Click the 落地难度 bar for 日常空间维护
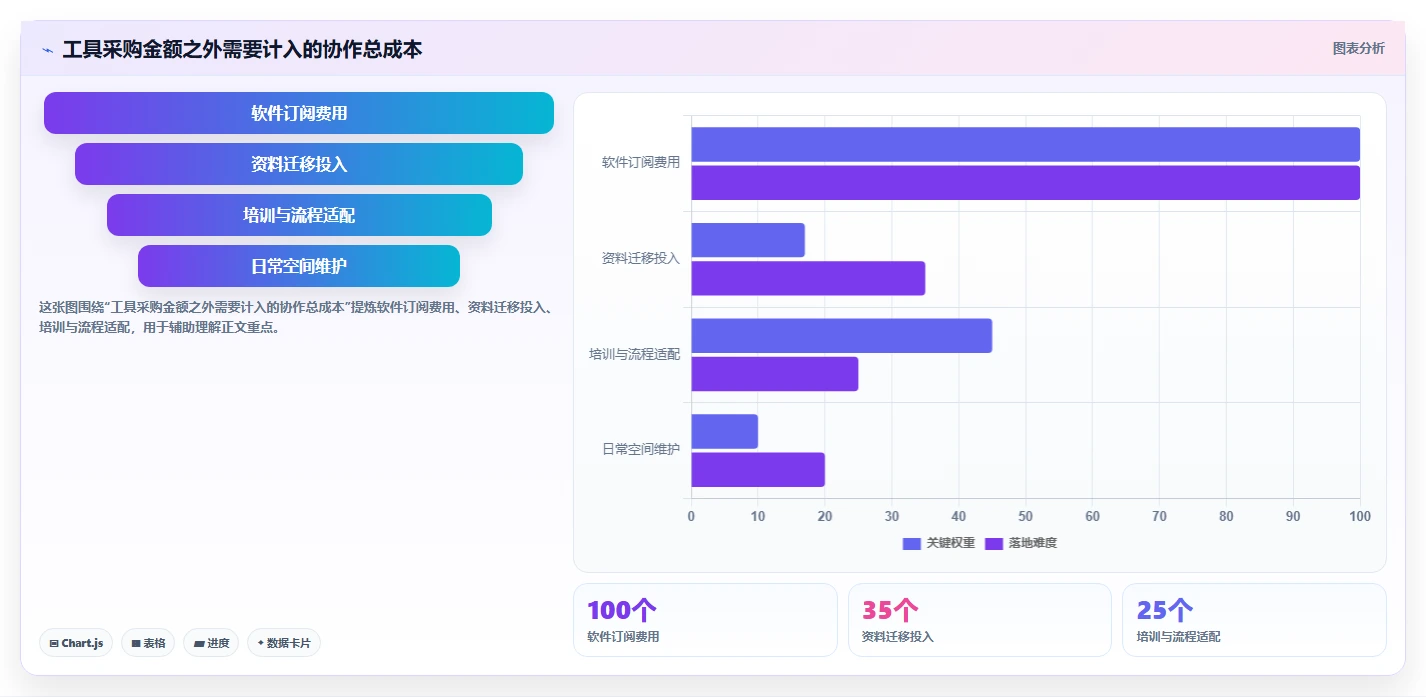 click(x=758, y=470)
